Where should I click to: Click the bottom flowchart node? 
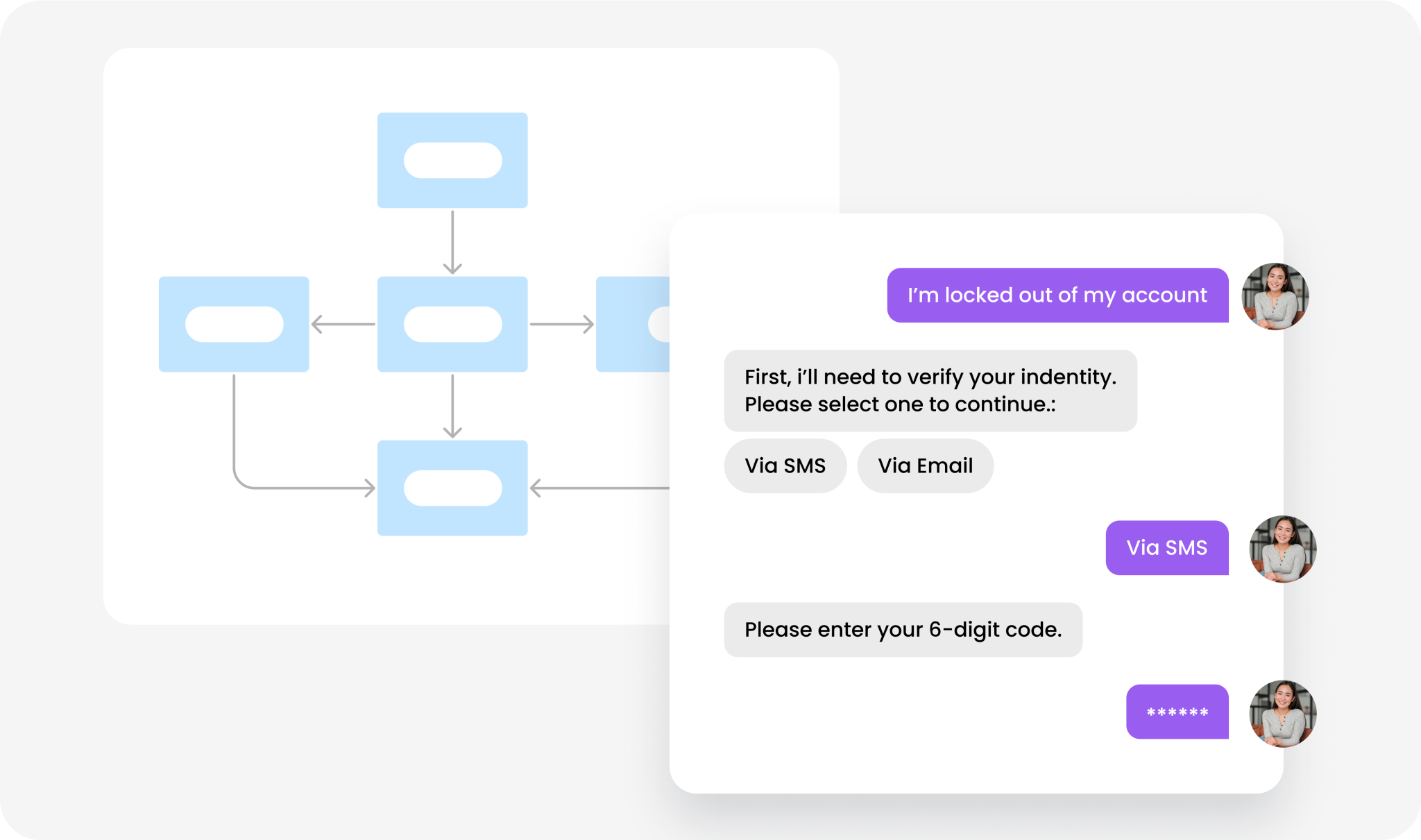[452, 488]
